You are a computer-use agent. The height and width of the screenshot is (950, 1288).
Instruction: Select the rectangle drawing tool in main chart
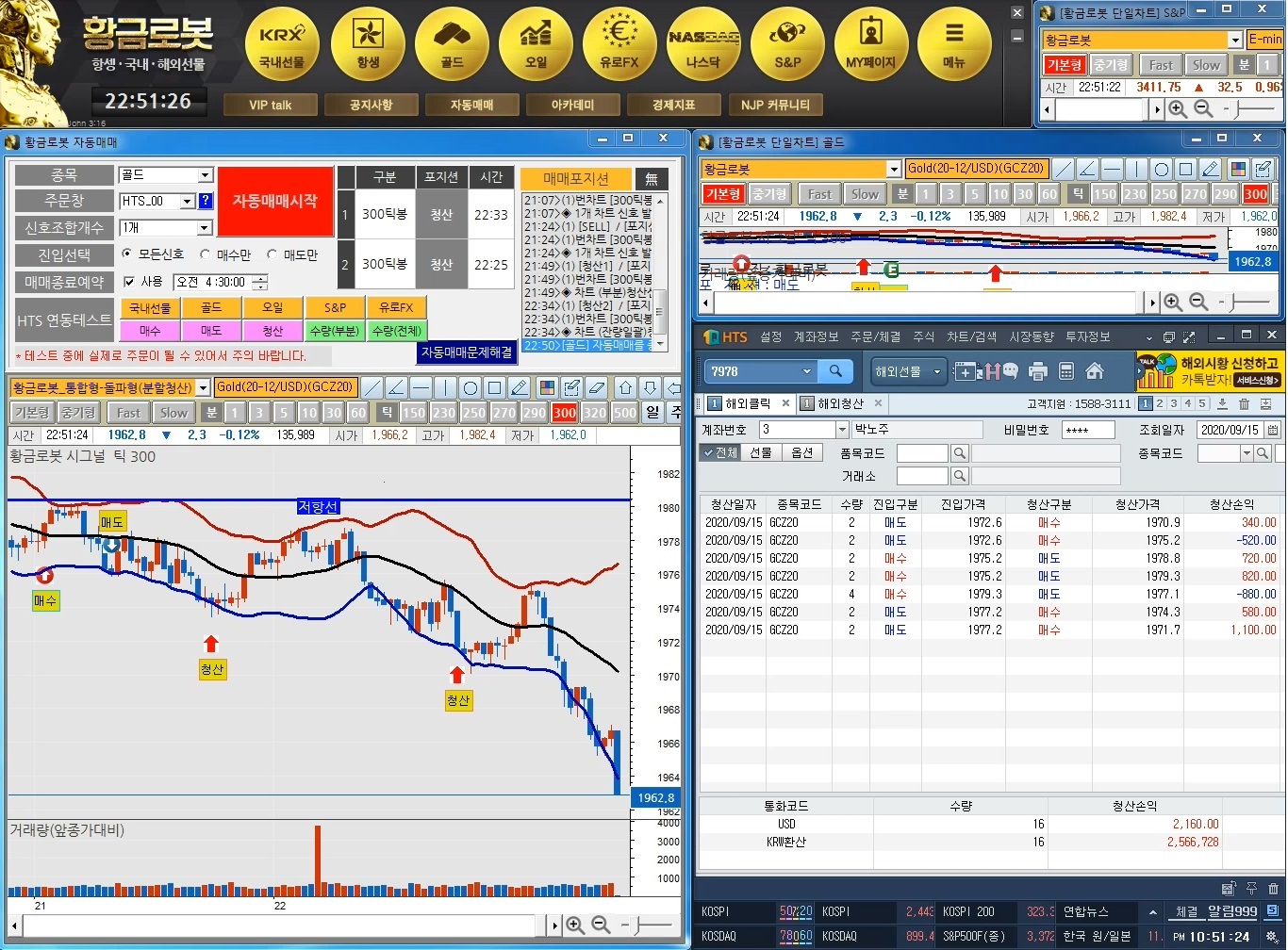[494, 387]
